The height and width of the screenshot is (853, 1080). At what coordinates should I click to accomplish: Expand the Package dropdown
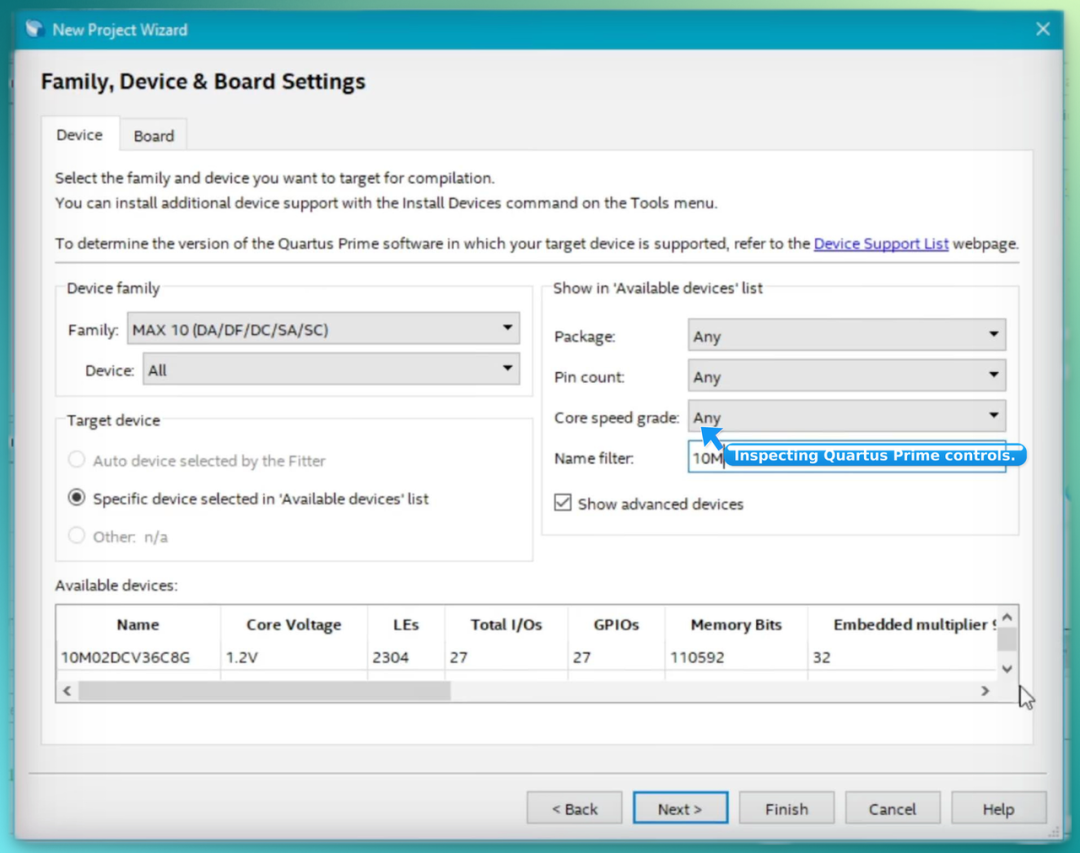[x=847, y=336]
